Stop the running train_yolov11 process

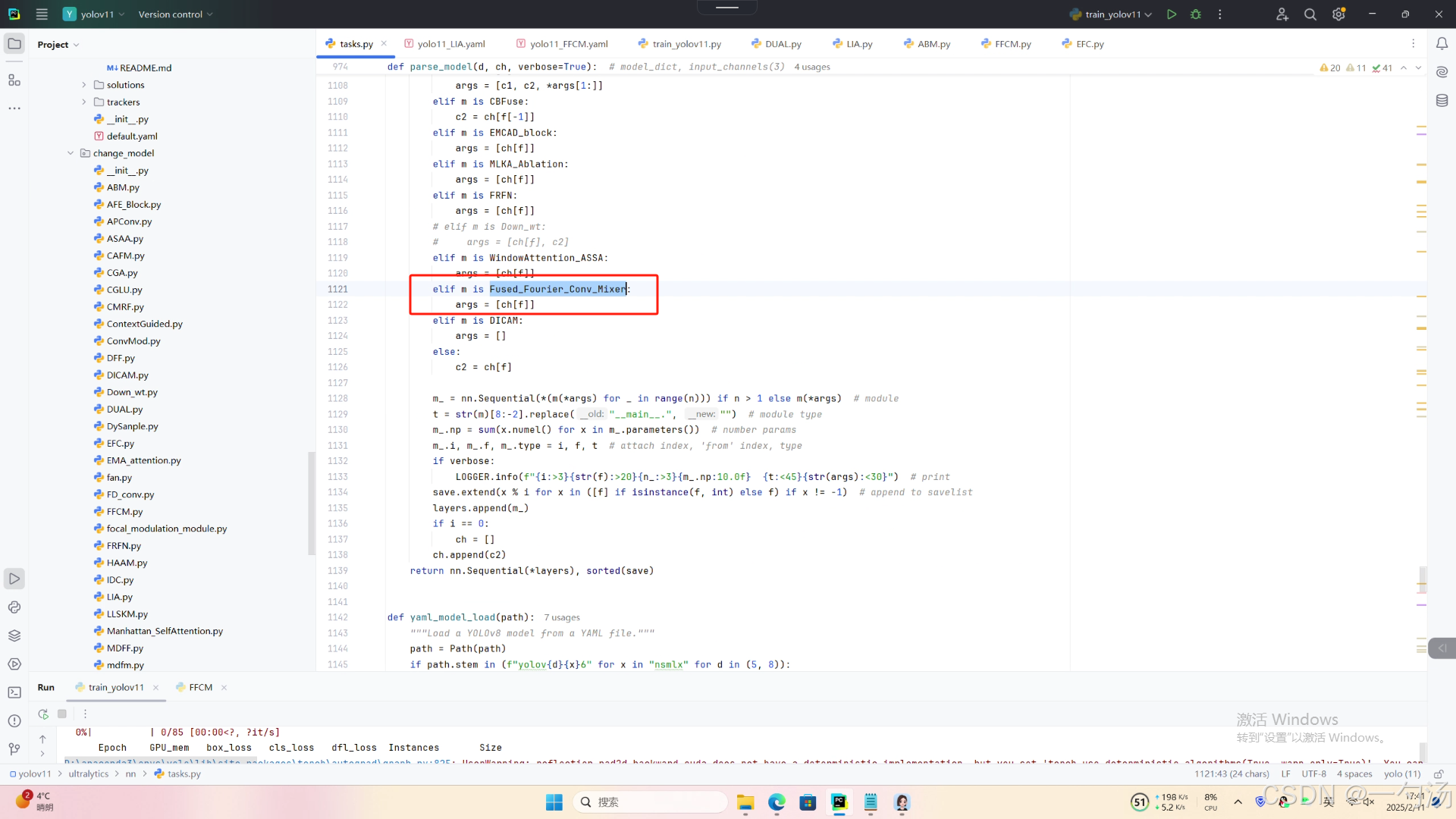pyautogui.click(x=62, y=714)
